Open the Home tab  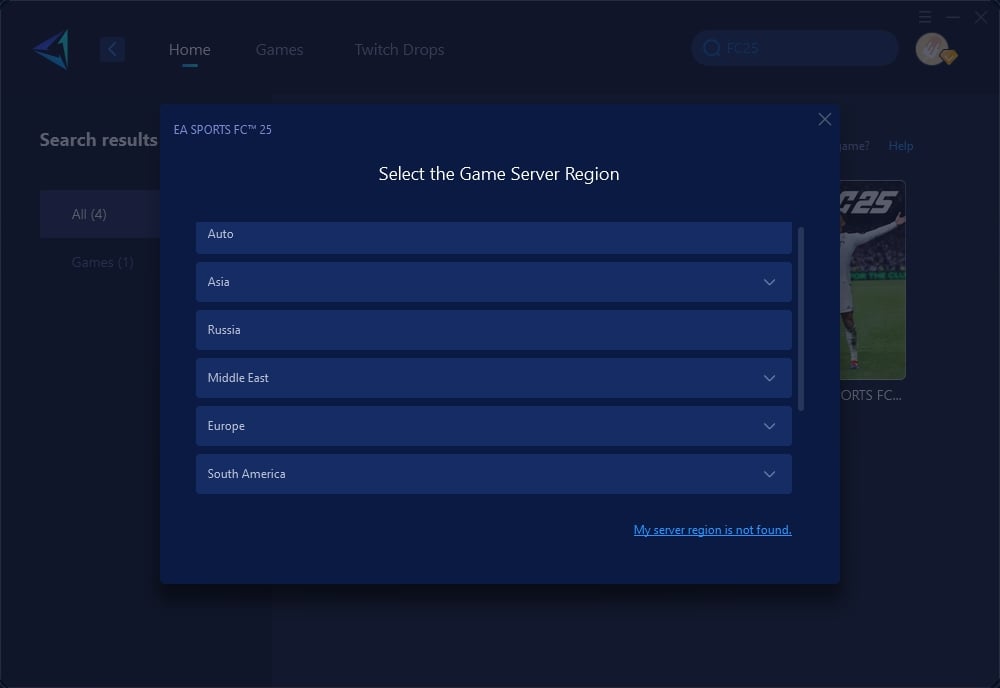pyautogui.click(x=189, y=50)
